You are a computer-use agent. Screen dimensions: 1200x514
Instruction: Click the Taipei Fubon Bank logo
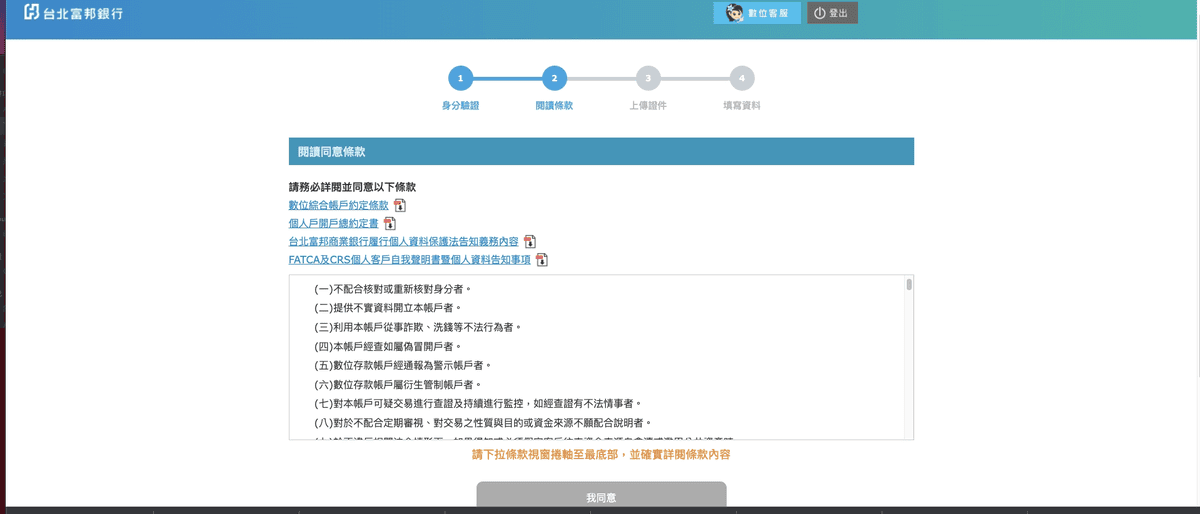click(x=75, y=14)
